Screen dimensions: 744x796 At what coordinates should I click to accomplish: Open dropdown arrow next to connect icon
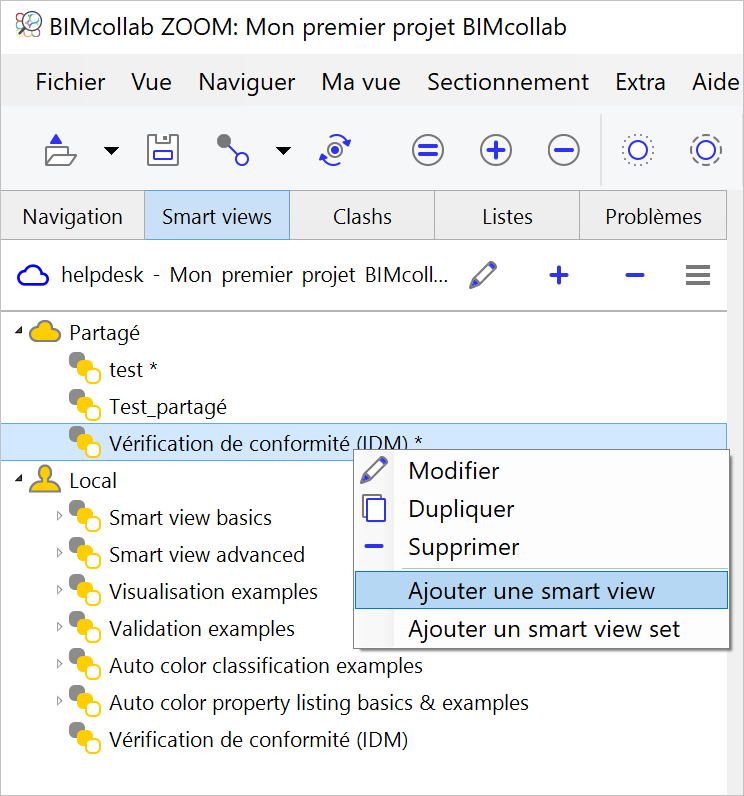[283, 150]
